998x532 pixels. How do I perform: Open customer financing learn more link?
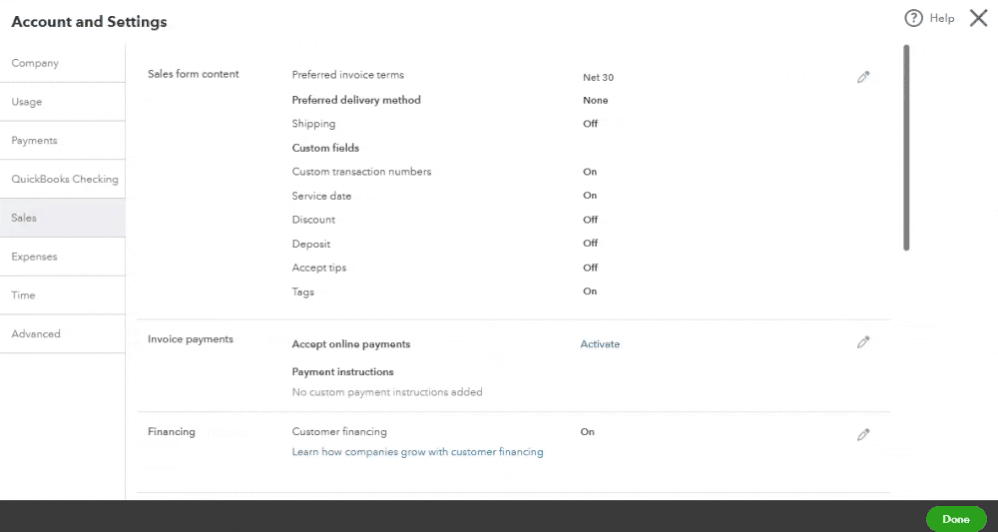417,452
